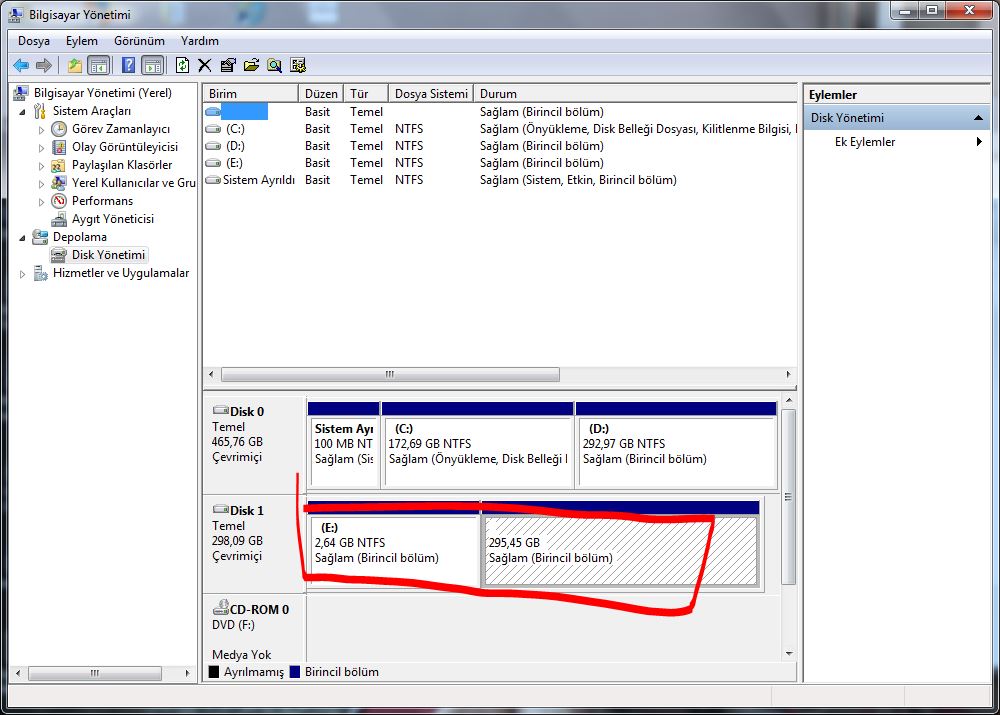Collapse the Depolama tree node
The image size is (1000, 715).
tap(23, 237)
